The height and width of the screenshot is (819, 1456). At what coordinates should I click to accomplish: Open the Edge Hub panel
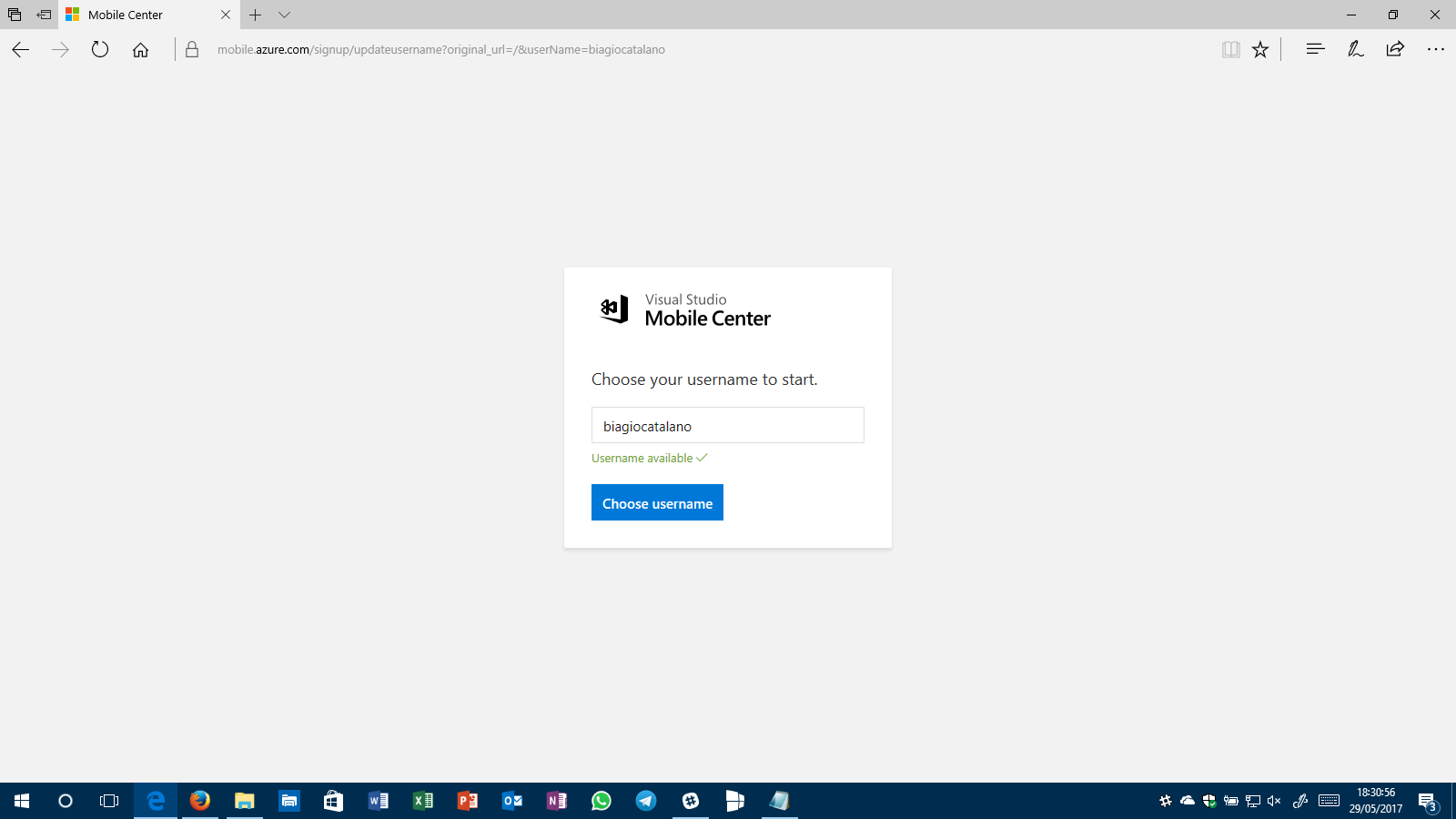click(1315, 50)
